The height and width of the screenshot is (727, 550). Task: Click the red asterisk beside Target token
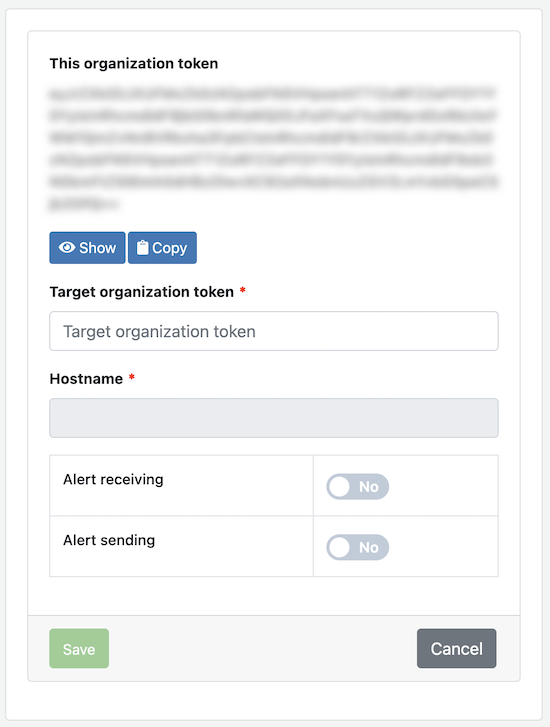243,290
